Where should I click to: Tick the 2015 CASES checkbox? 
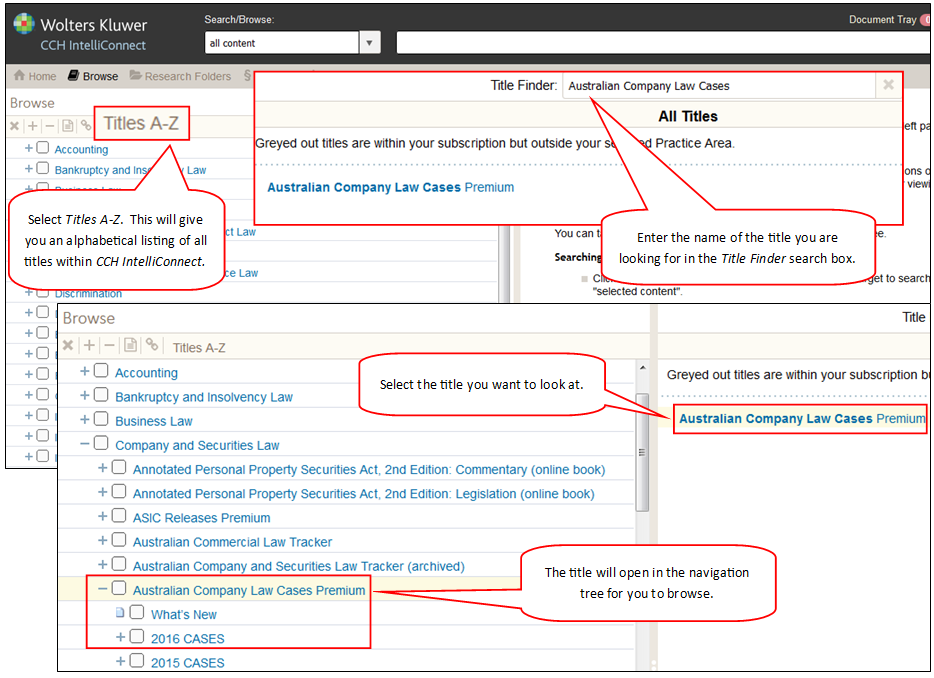pos(137,661)
